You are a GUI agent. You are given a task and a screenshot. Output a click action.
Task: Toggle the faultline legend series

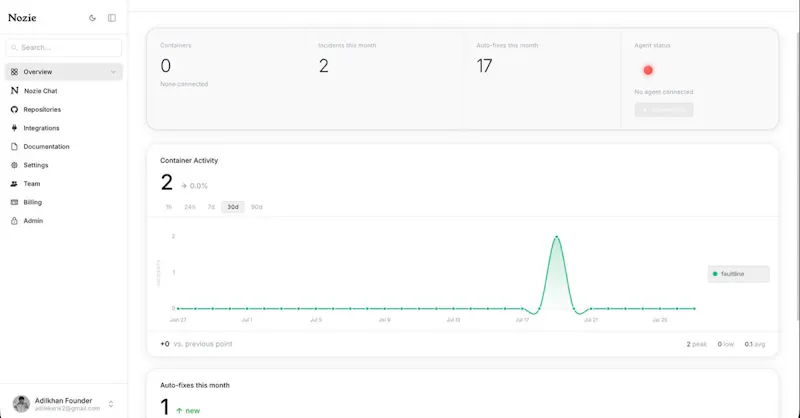tap(738, 274)
